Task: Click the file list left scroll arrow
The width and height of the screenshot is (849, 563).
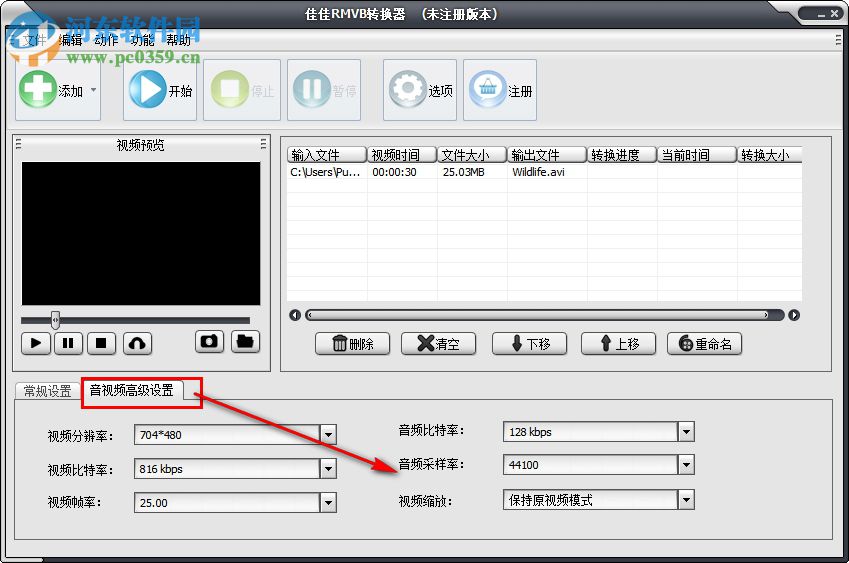Action: click(295, 315)
